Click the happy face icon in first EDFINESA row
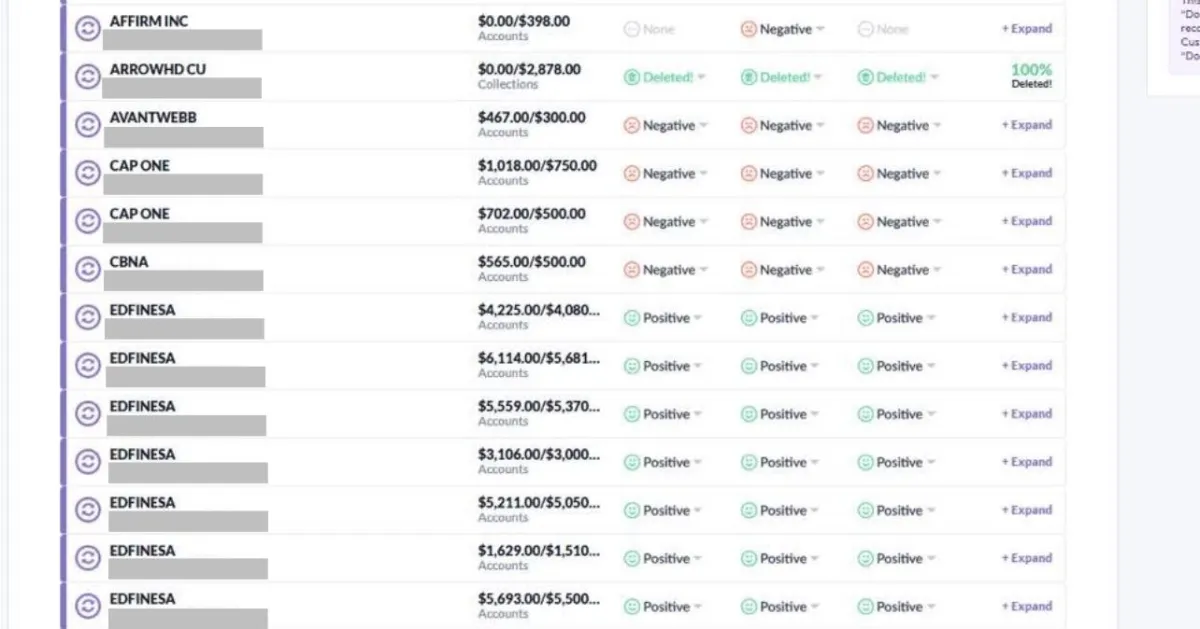This screenshot has height=629, width=1200. (x=631, y=318)
